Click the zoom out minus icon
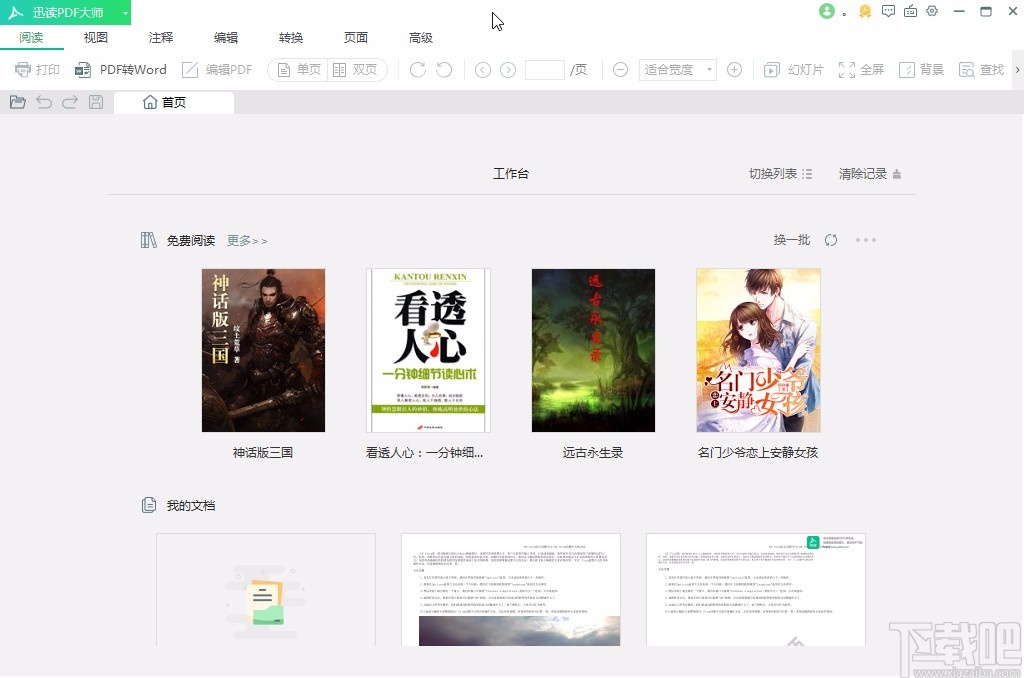1024x678 pixels. click(620, 69)
